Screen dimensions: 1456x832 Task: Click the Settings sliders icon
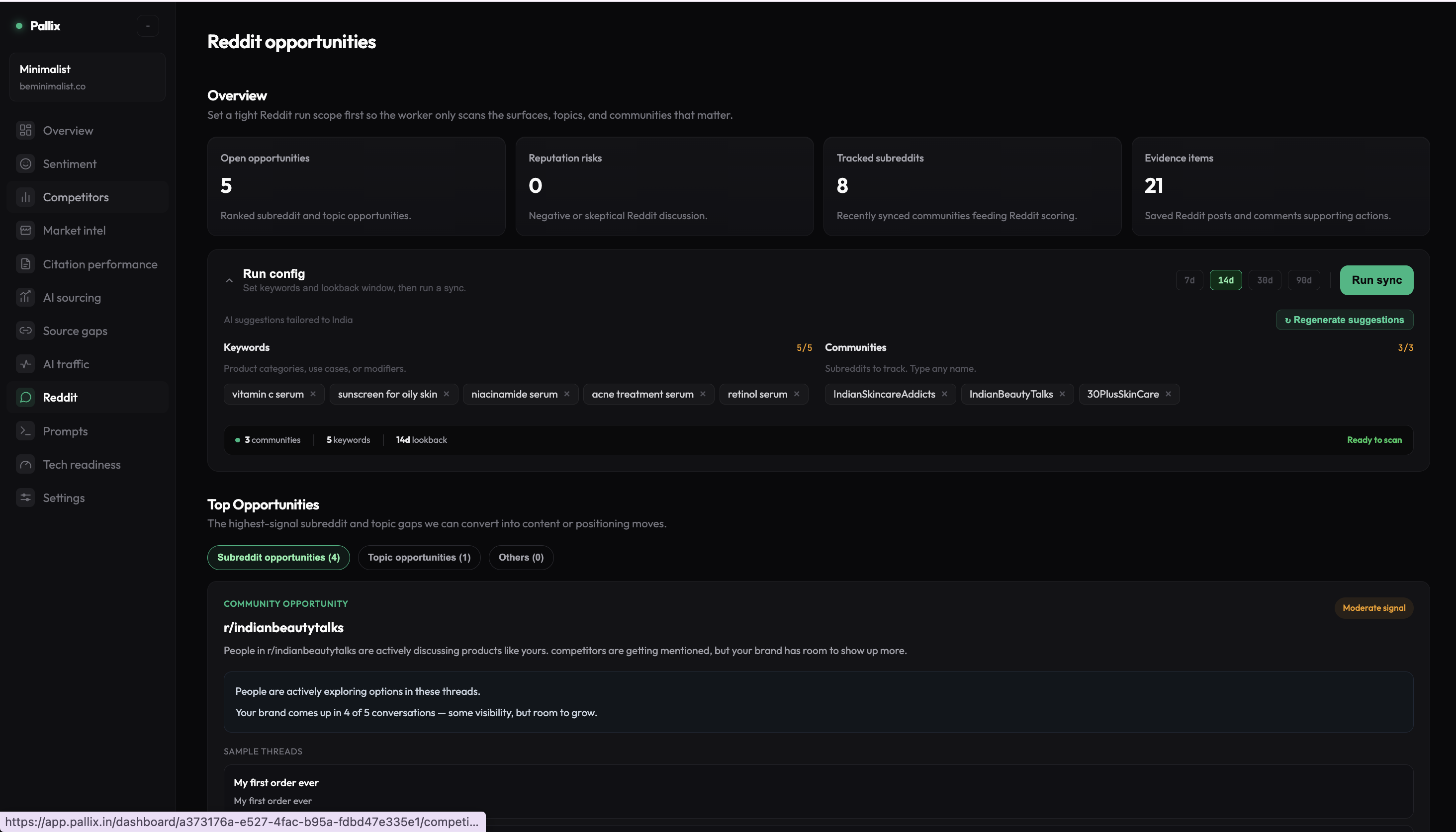coord(26,498)
